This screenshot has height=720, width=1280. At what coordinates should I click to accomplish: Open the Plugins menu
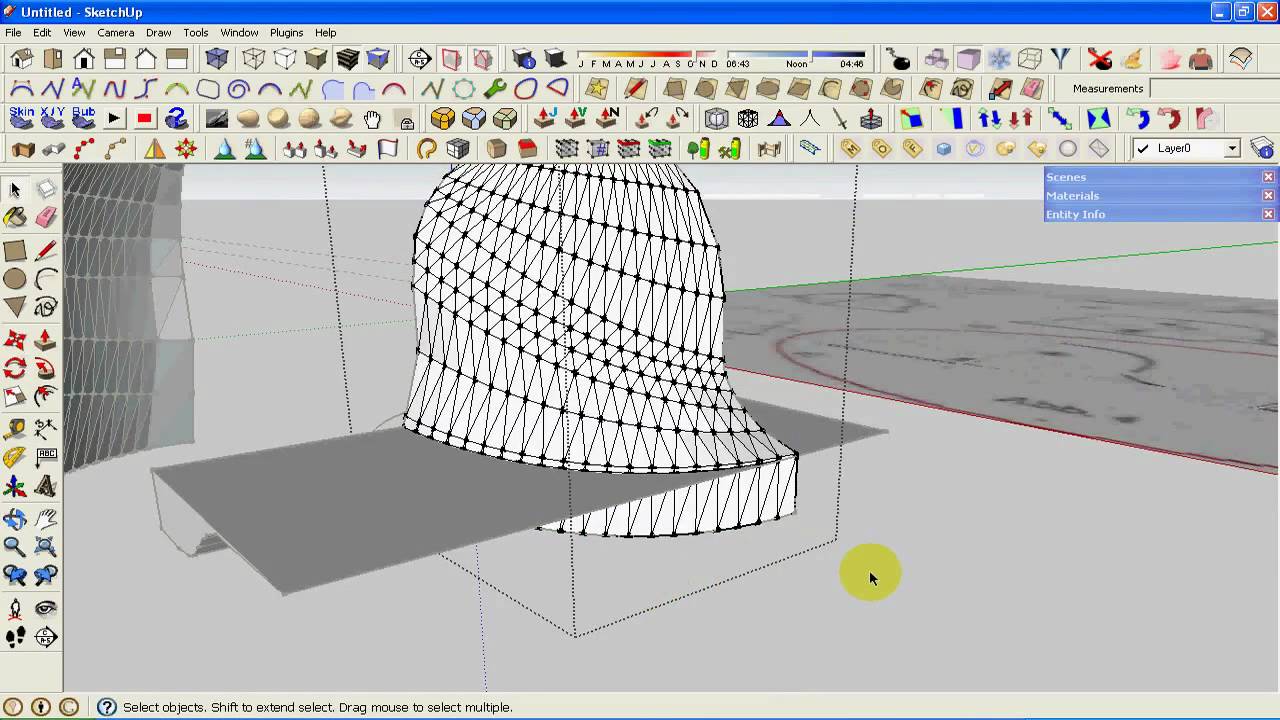tap(287, 33)
